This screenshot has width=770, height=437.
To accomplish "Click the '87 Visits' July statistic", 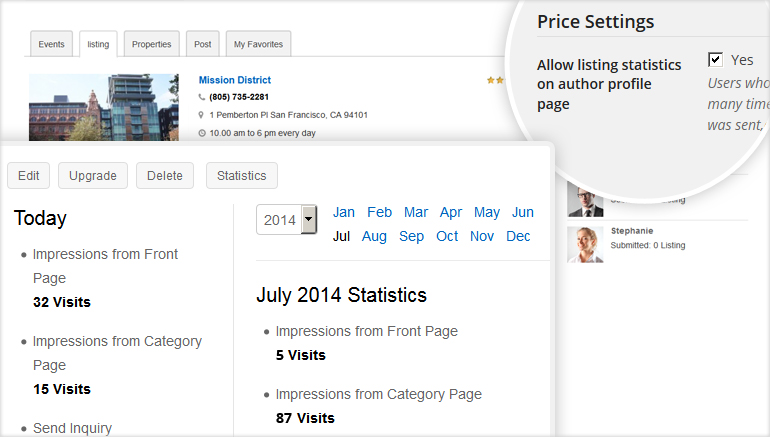I will 305,418.
